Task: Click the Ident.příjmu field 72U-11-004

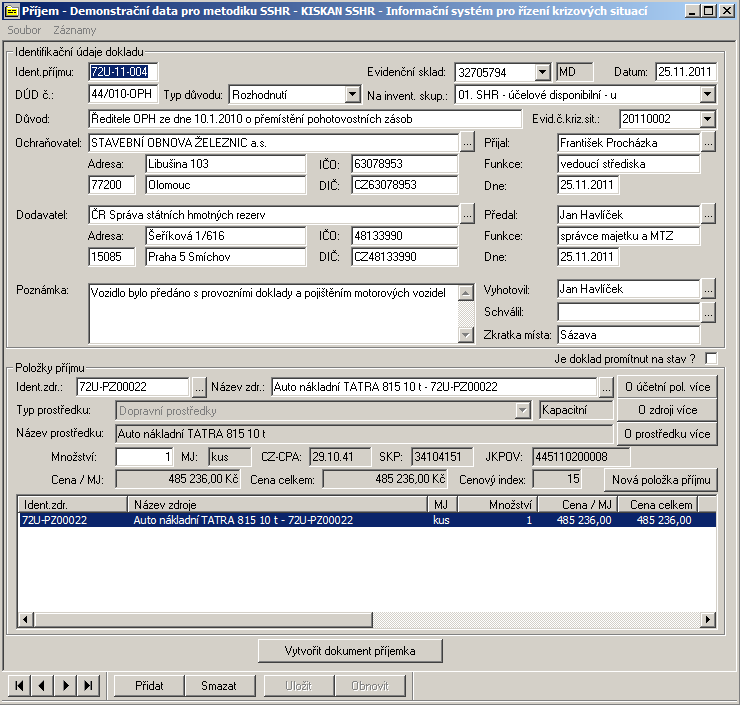Action: click(123, 72)
